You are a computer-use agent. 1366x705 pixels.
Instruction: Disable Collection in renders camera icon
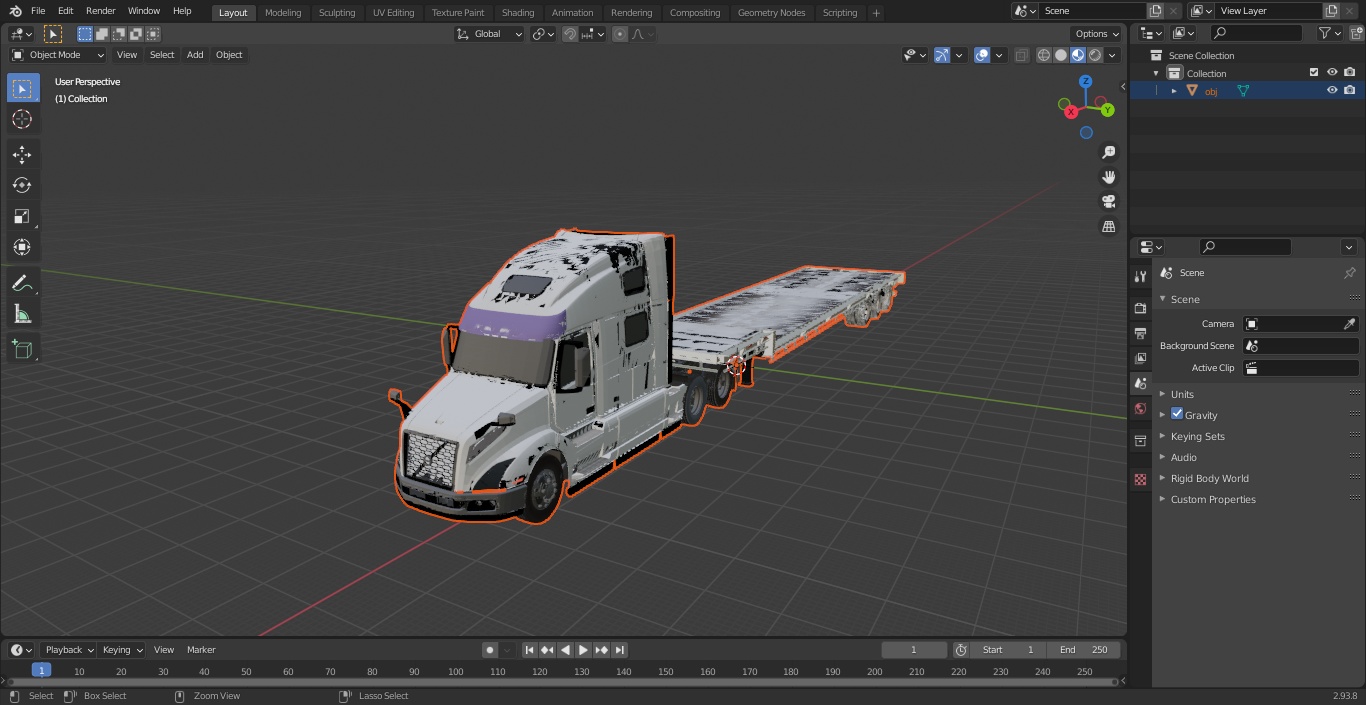pos(1350,72)
